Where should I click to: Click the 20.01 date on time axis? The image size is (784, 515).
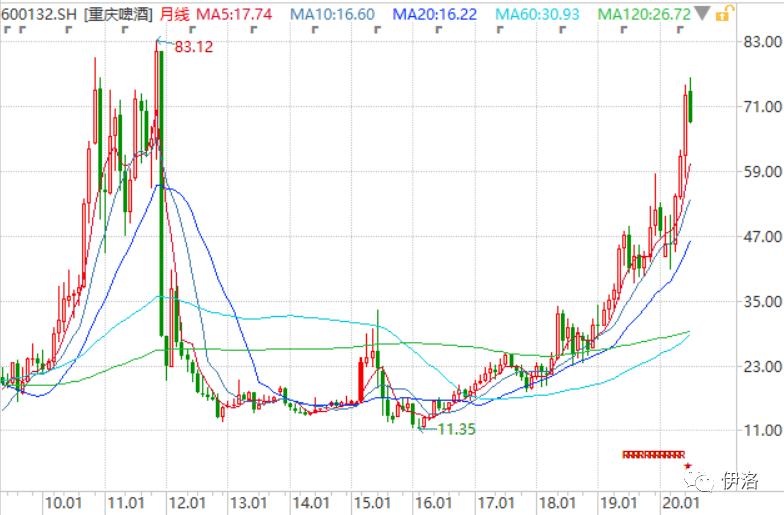(679, 501)
